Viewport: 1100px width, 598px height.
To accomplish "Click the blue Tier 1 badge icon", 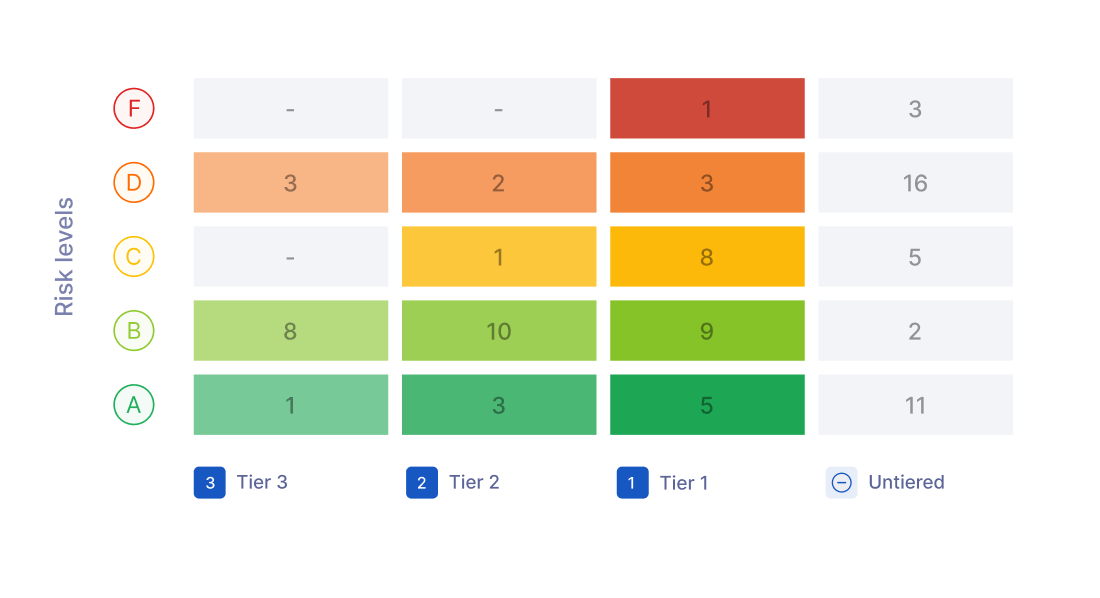I will [632, 483].
